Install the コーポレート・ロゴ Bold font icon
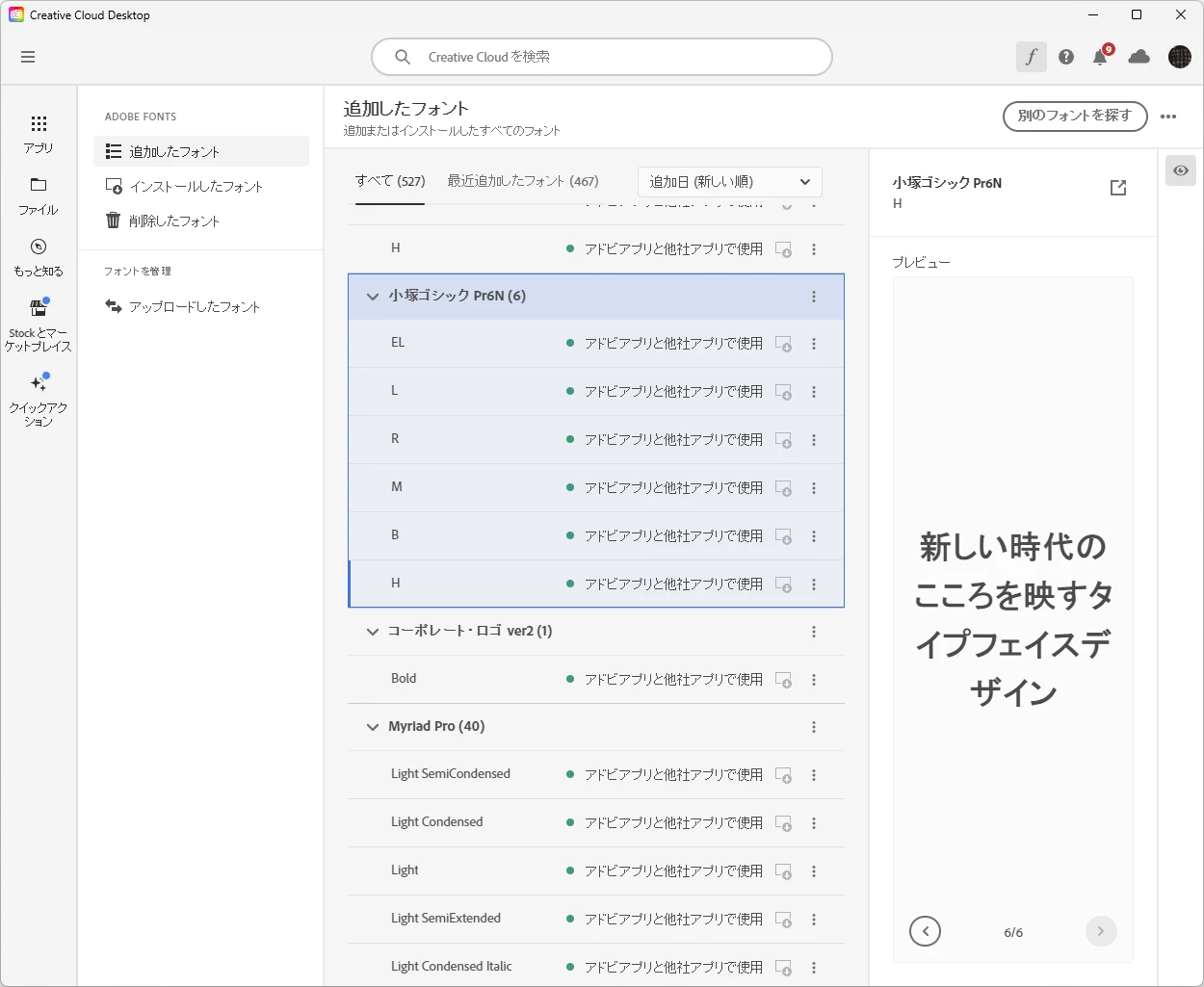 784,680
